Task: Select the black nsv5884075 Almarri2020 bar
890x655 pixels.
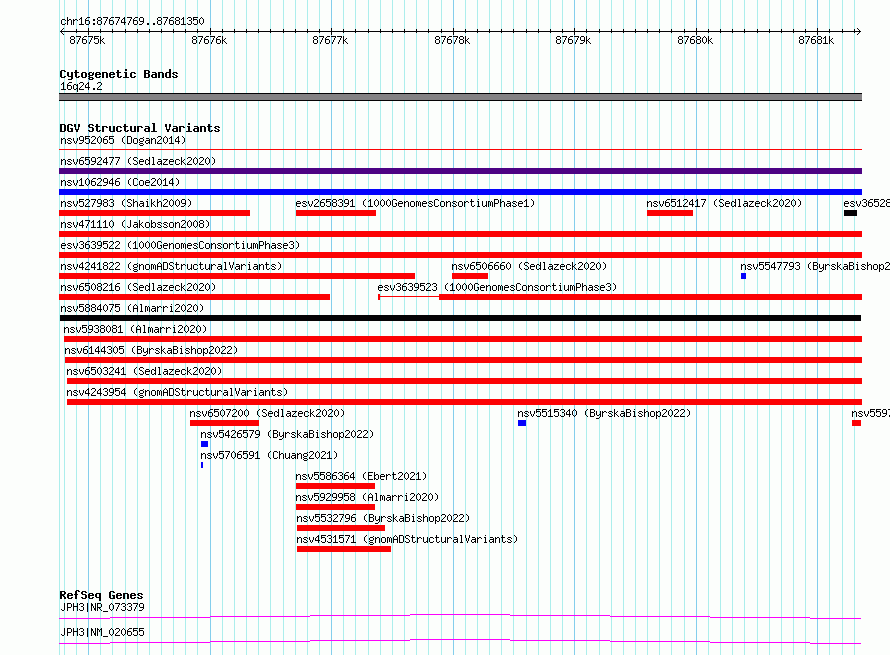Action: 460,318
